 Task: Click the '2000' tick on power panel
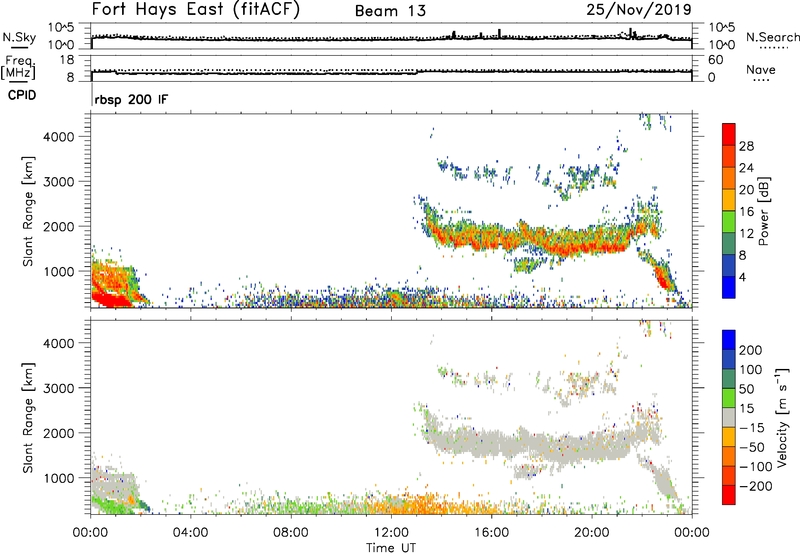(x=58, y=226)
